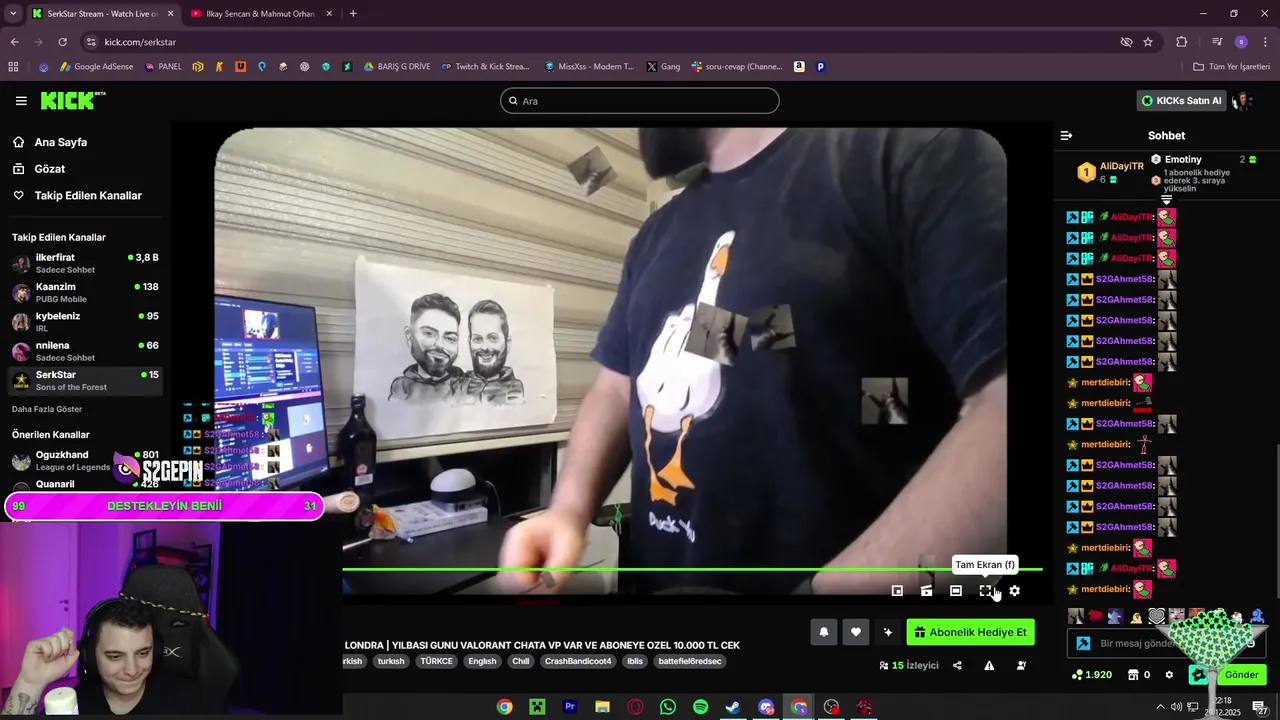Click the green video progress bar
This screenshot has width=1280, height=720.
(x=692, y=569)
